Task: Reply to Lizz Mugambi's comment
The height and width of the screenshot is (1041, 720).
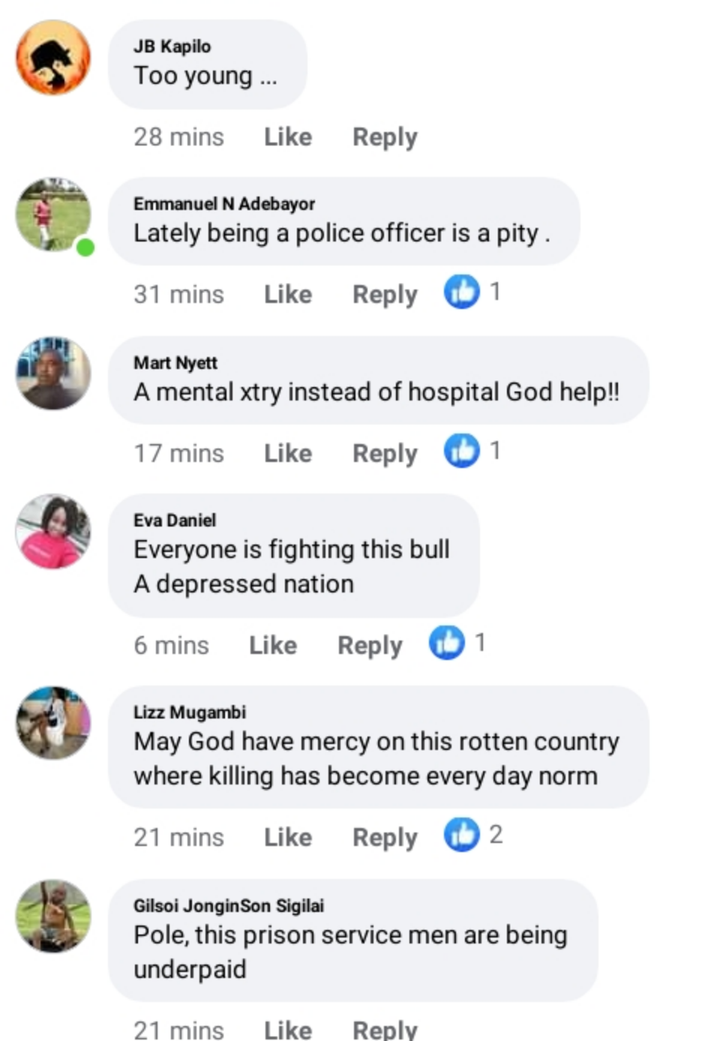Action: [x=385, y=838]
